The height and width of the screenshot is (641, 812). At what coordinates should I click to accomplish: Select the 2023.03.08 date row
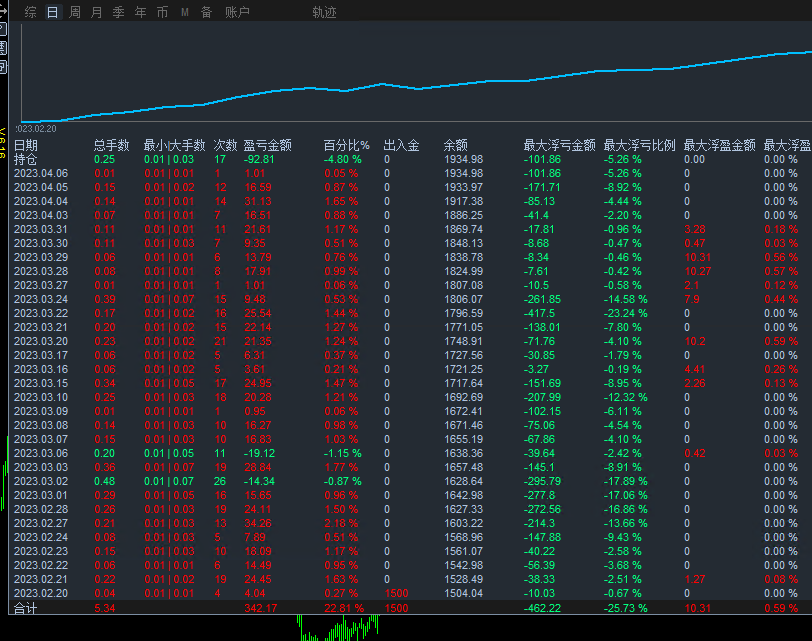[x=410, y=425]
